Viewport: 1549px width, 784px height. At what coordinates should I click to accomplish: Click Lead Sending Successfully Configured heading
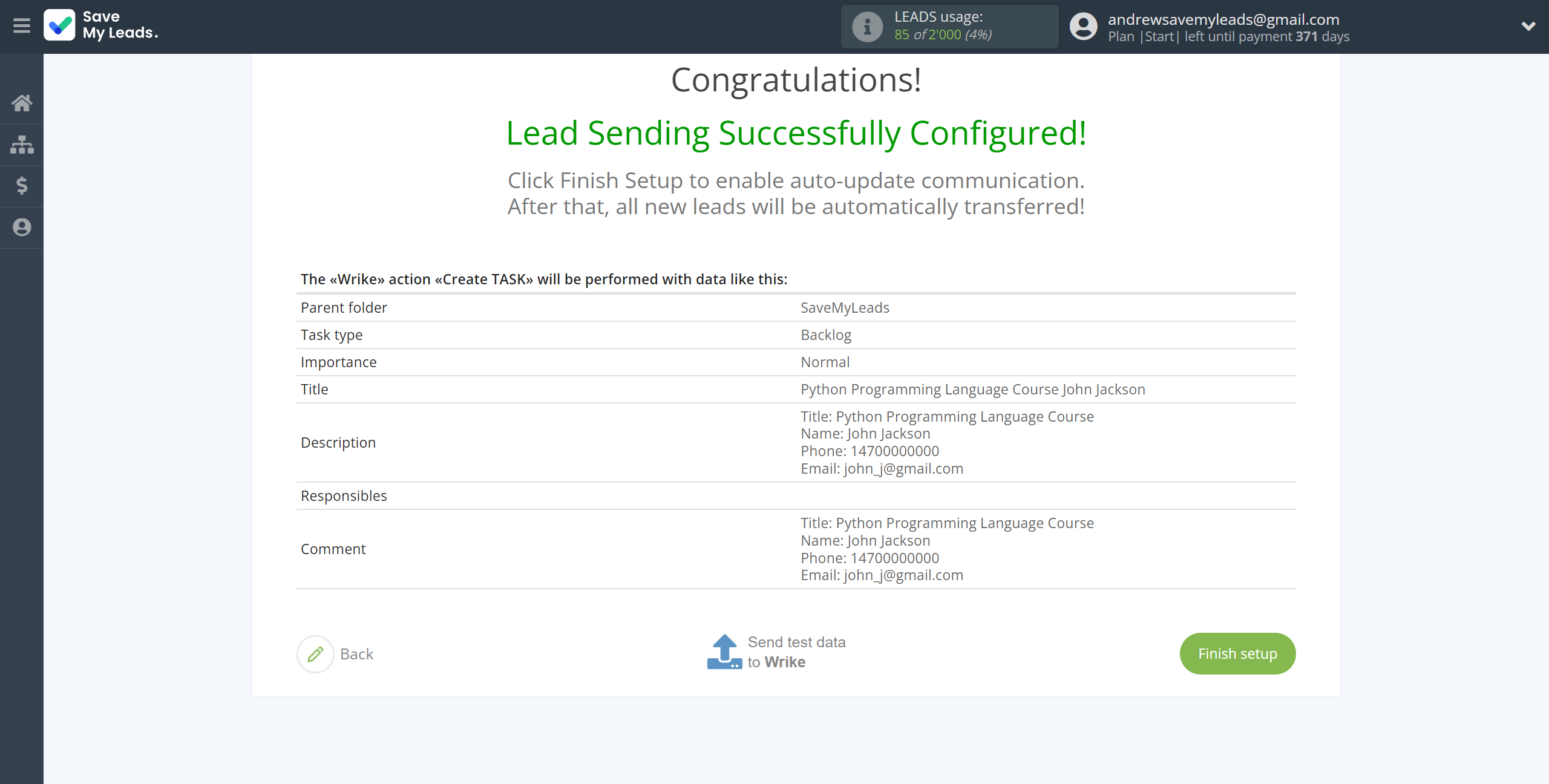796,132
